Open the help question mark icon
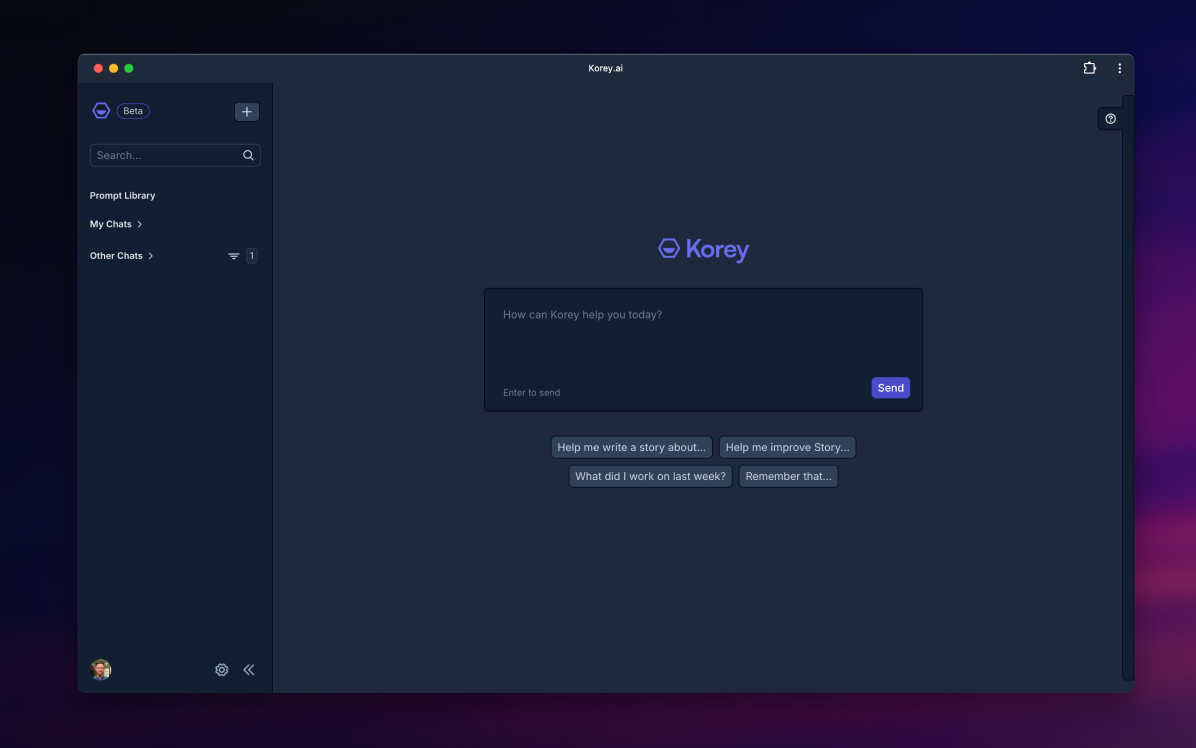Image resolution: width=1196 pixels, height=748 pixels. pos(1111,119)
